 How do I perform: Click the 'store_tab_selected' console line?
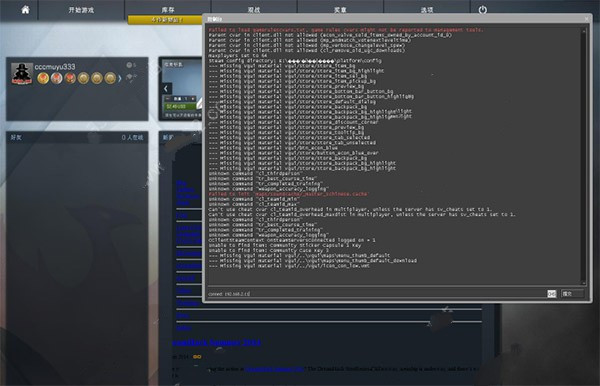tap(289, 137)
